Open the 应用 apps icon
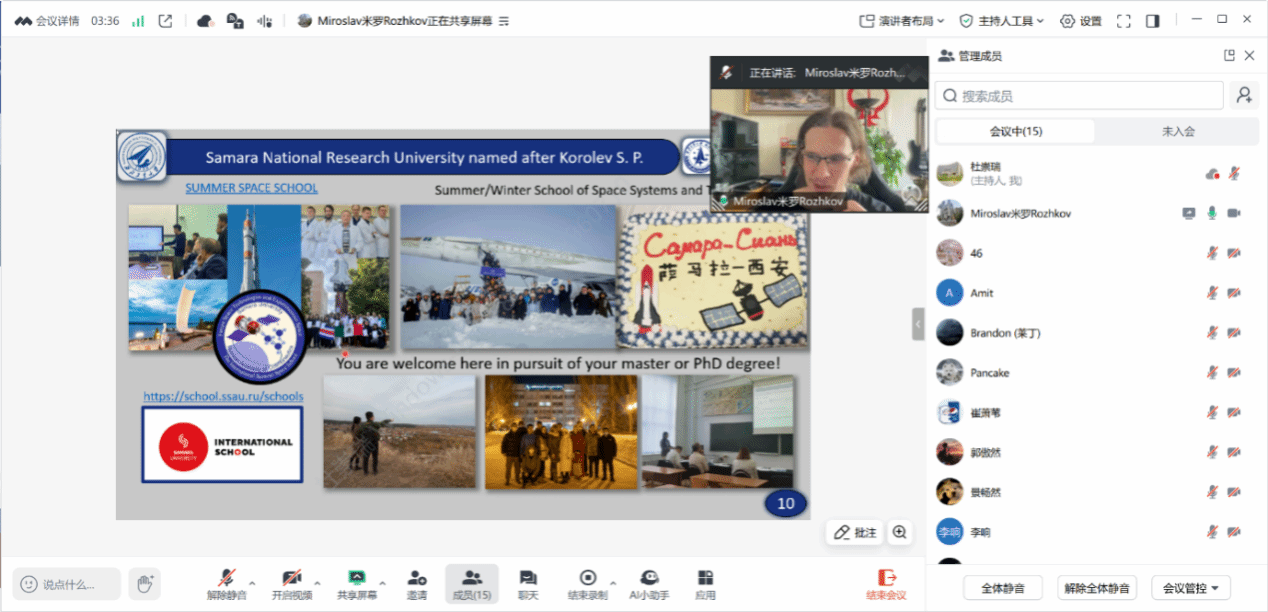The width and height of the screenshot is (1268, 612). pyautogui.click(x=705, y=584)
